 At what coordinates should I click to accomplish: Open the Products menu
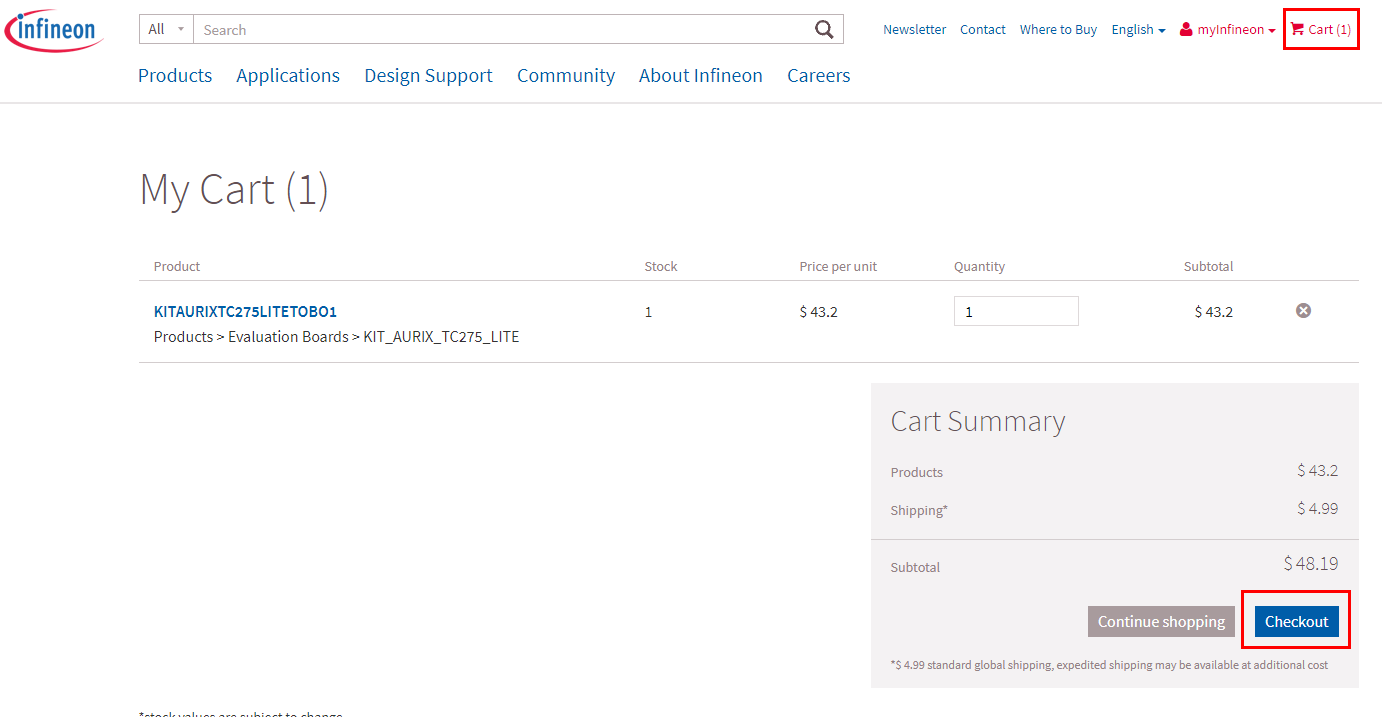click(175, 76)
